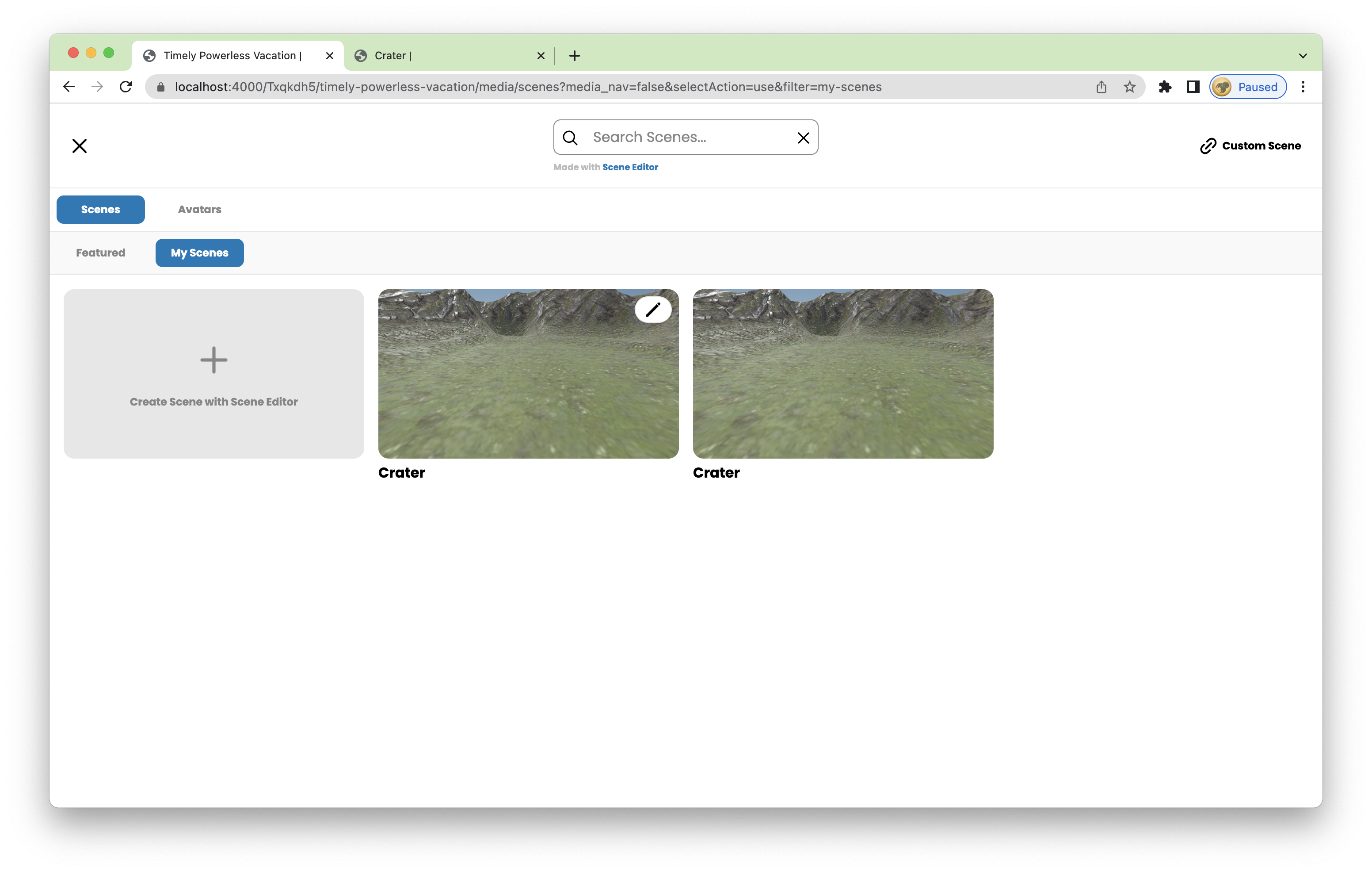Open the Scene Editor link
The height and width of the screenshot is (873, 1372).
tap(630, 167)
